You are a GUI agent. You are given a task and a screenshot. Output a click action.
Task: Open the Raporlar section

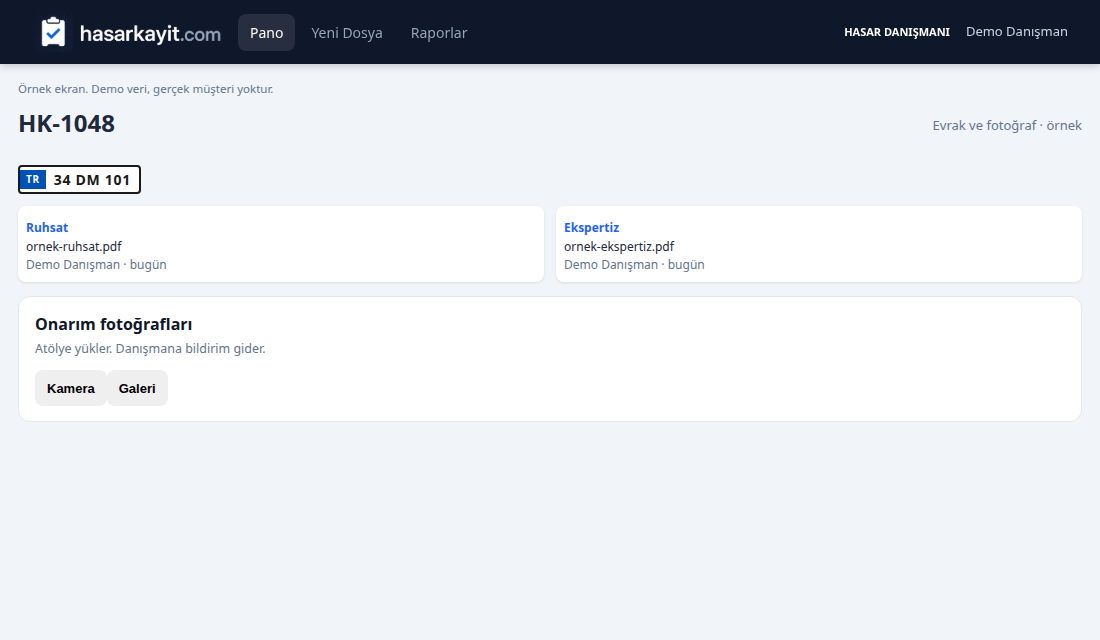(x=439, y=33)
